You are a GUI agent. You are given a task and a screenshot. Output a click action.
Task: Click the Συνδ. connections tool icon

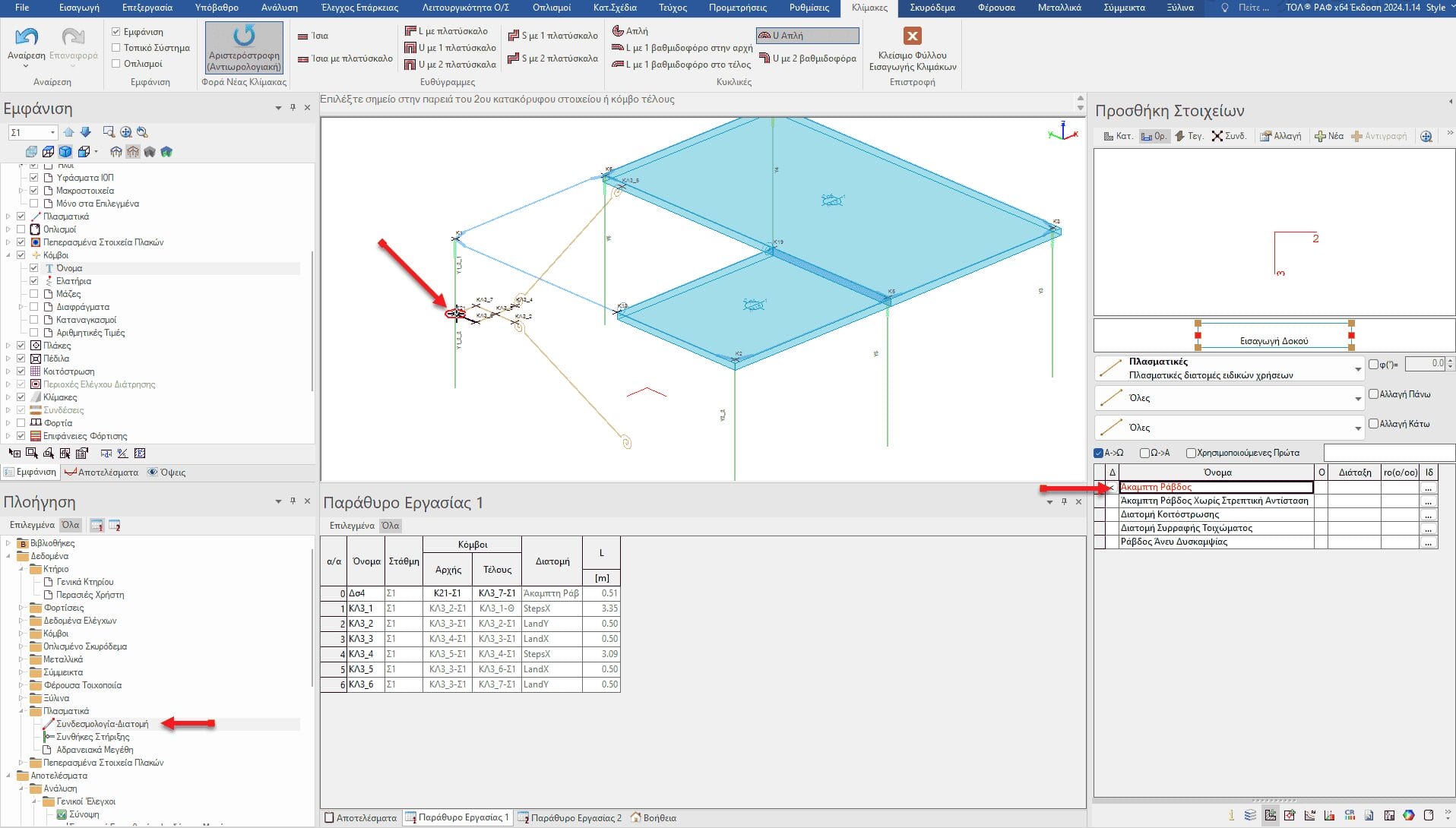coord(1217,136)
